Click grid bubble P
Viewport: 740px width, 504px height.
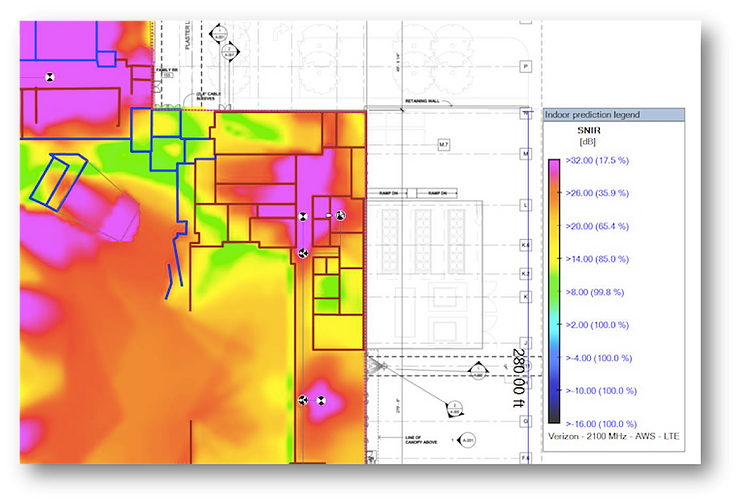tap(525, 67)
